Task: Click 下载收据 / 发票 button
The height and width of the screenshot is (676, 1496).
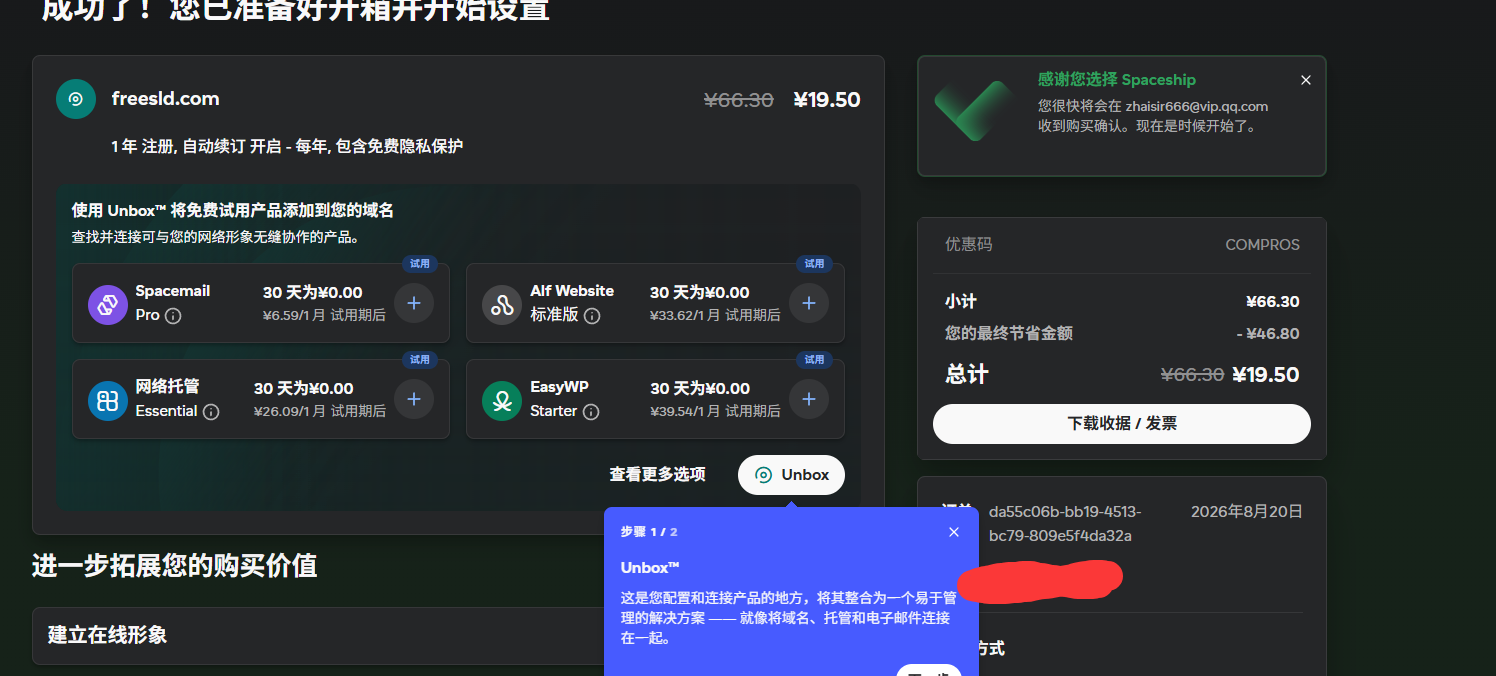Action: click(1122, 424)
